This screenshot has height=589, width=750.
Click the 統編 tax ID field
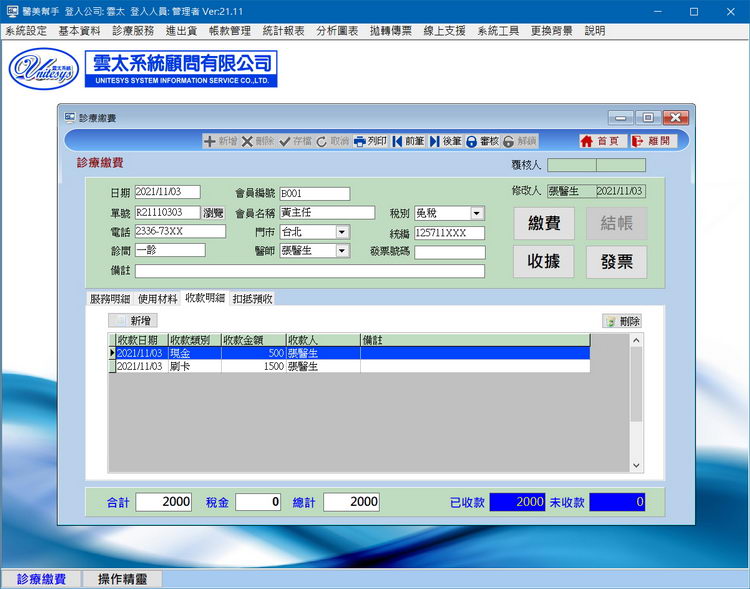(x=450, y=233)
